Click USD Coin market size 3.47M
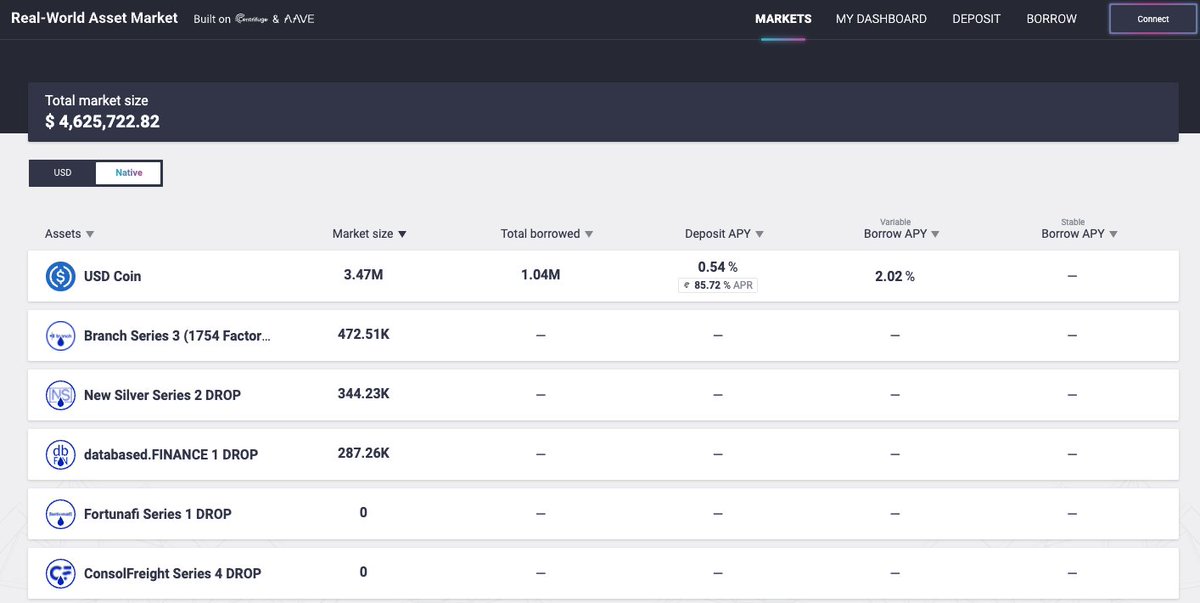 [x=363, y=274]
